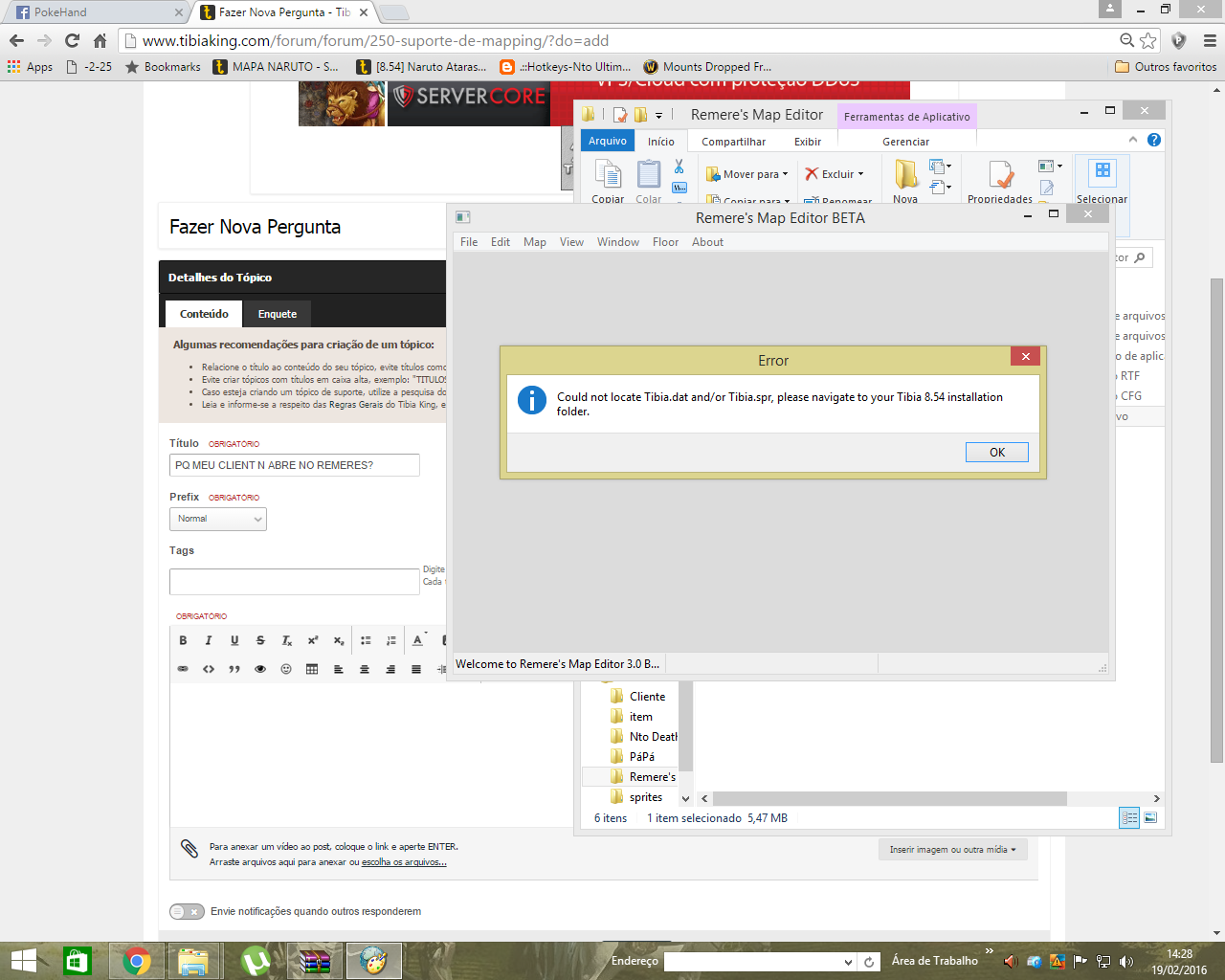The width and height of the screenshot is (1225, 980).
Task: Open the View menu in Remere's Map Editor
Action: tap(571, 242)
